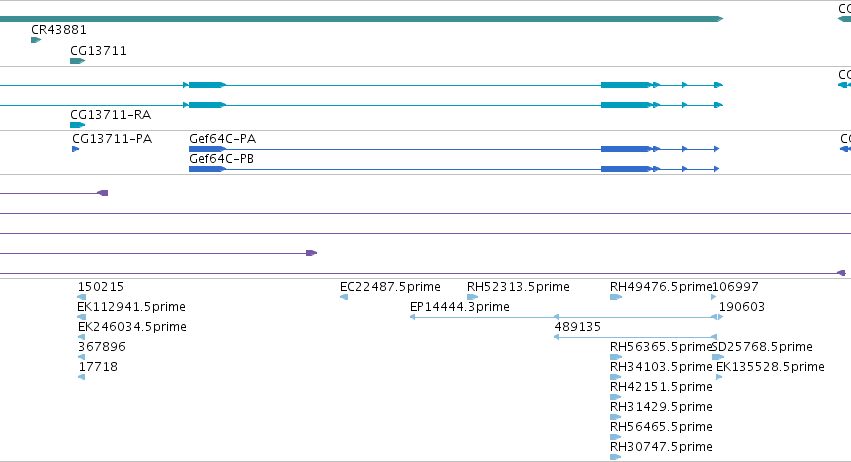Select the light-blue line beneath the 489135 label
The width and height of the screenshot is (851, 462).
pos(636,337)
